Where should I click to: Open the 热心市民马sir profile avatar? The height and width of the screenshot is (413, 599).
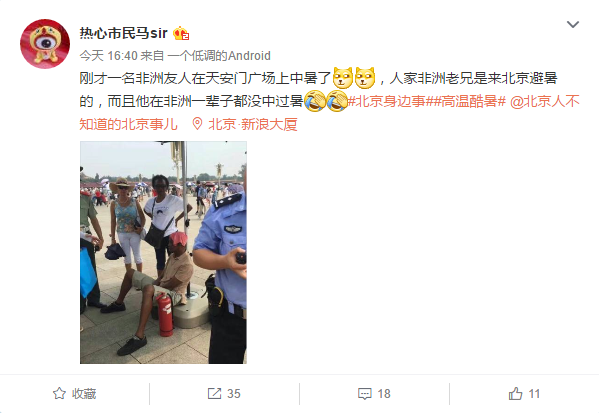45,44
